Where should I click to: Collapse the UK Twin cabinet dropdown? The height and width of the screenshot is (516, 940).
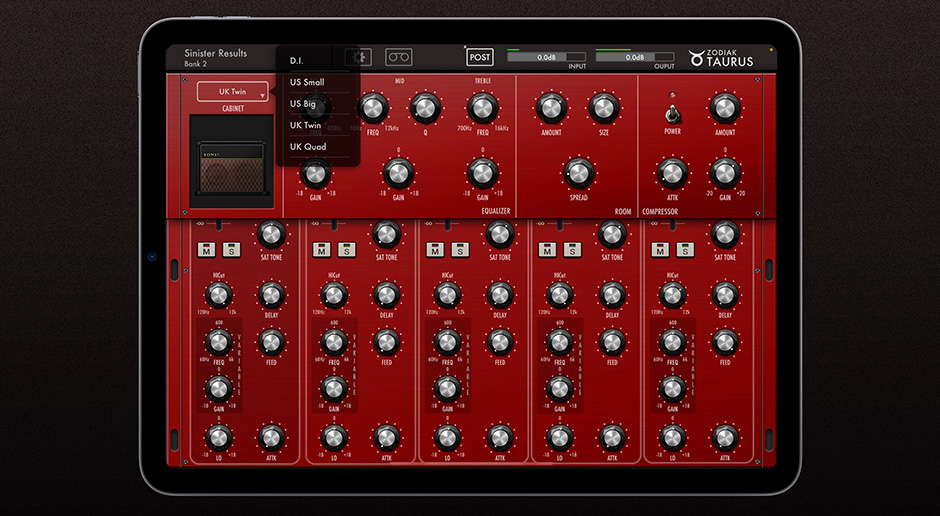click(x=232, y=92)
